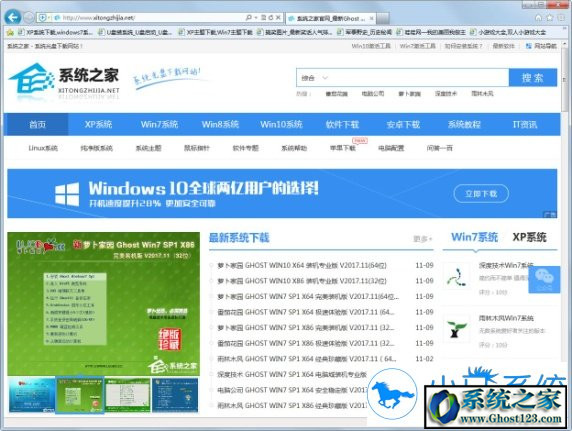Screen dimensions: 572x431
Task: Click the browser Forward arrow button
Action: [29, 17]
